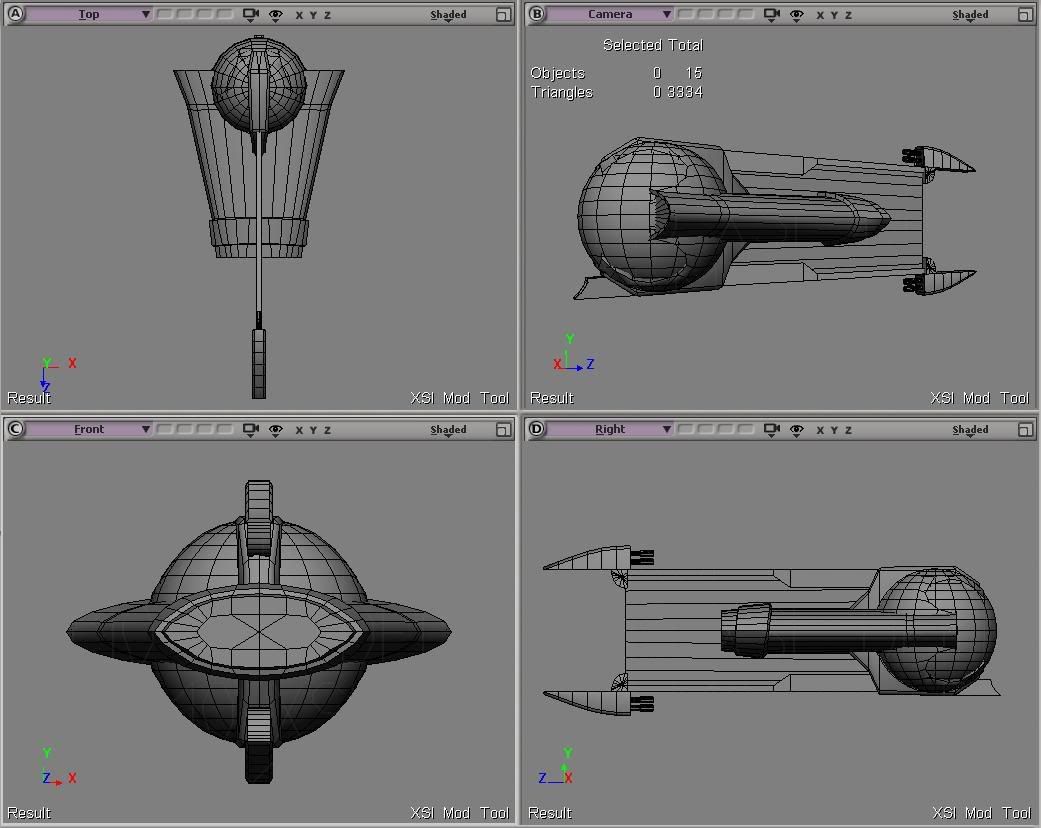Click 'XSI Mod Tool' text in Top viewport
This screenshot has width=1041, height=828.
[x=459, y=398]
